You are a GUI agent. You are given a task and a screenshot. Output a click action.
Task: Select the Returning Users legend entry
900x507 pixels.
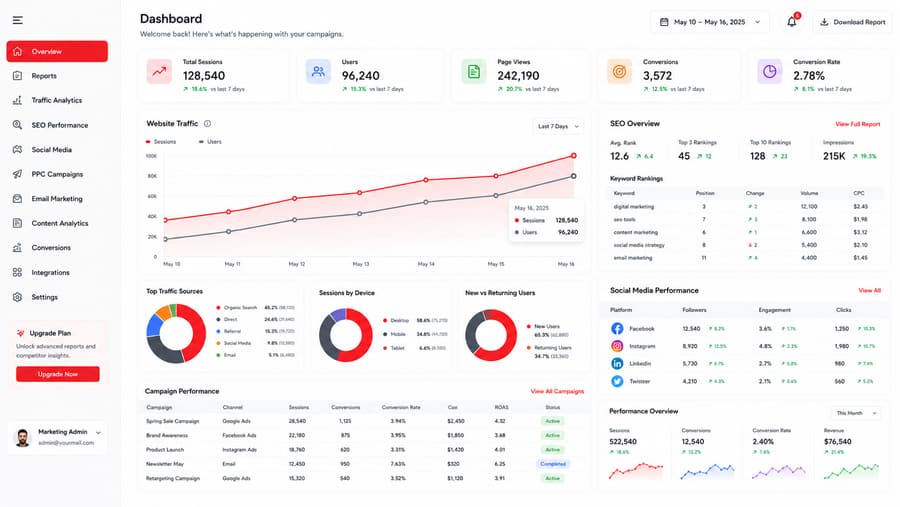(548, 351)
